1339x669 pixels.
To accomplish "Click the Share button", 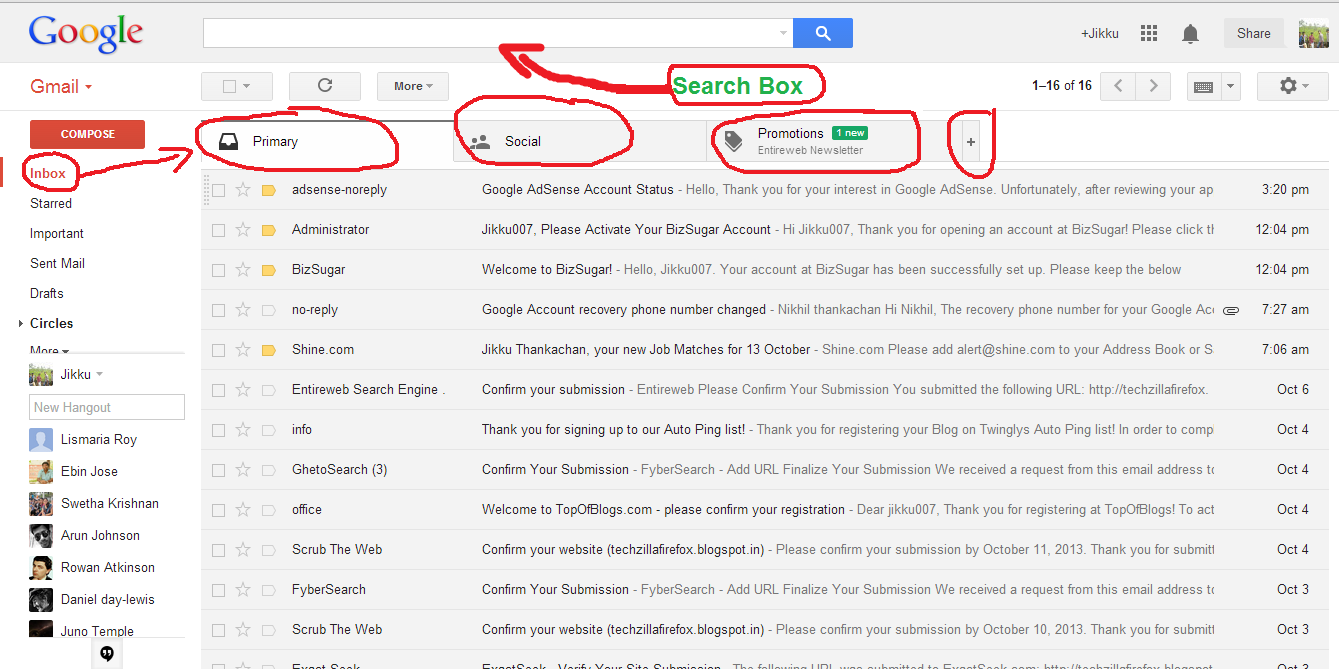I will (1254, 33).
